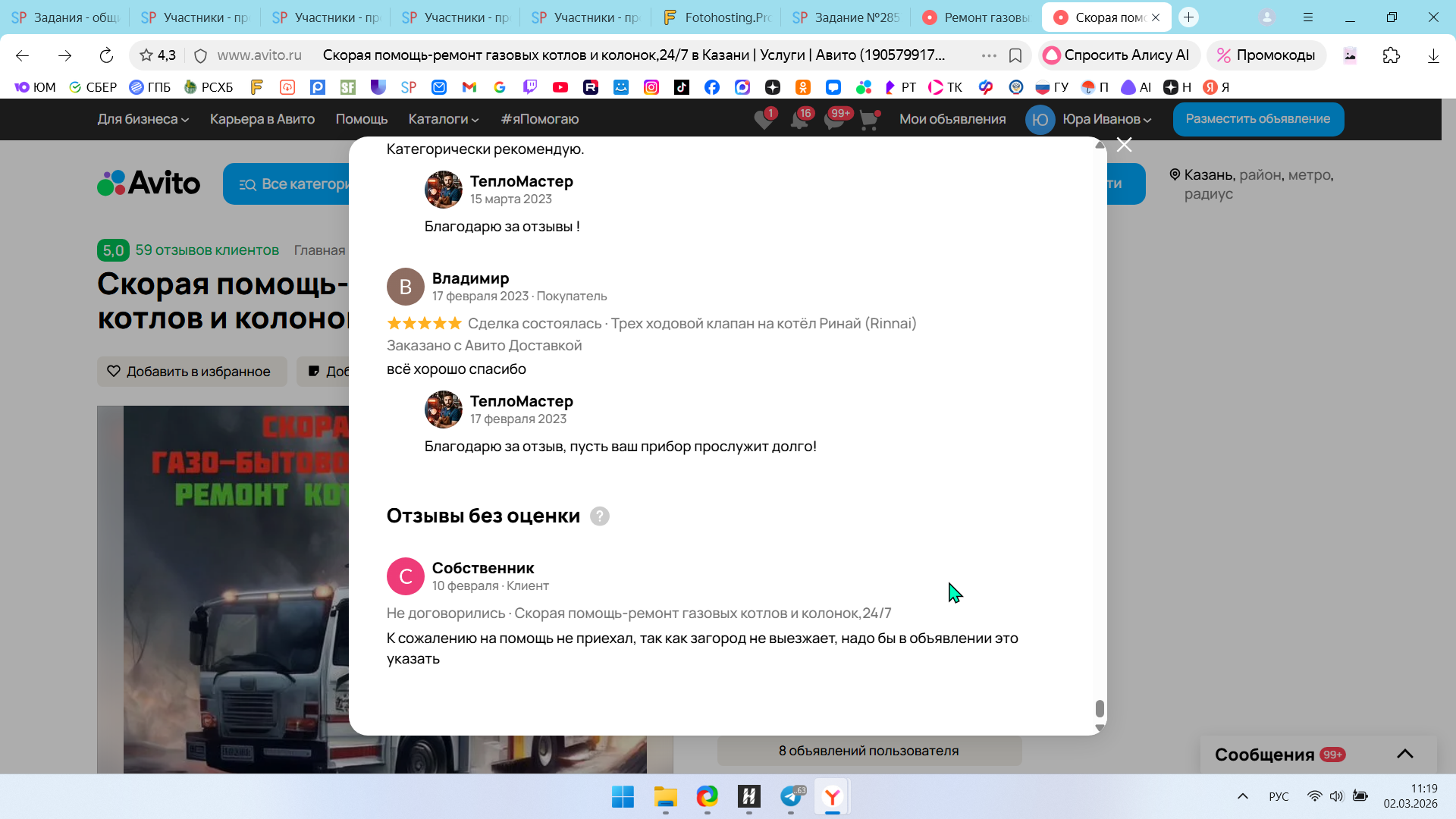Open the shopping cart icon
Image resolution: width=1456 pixels, height=819 pixels.
(869, 120)
